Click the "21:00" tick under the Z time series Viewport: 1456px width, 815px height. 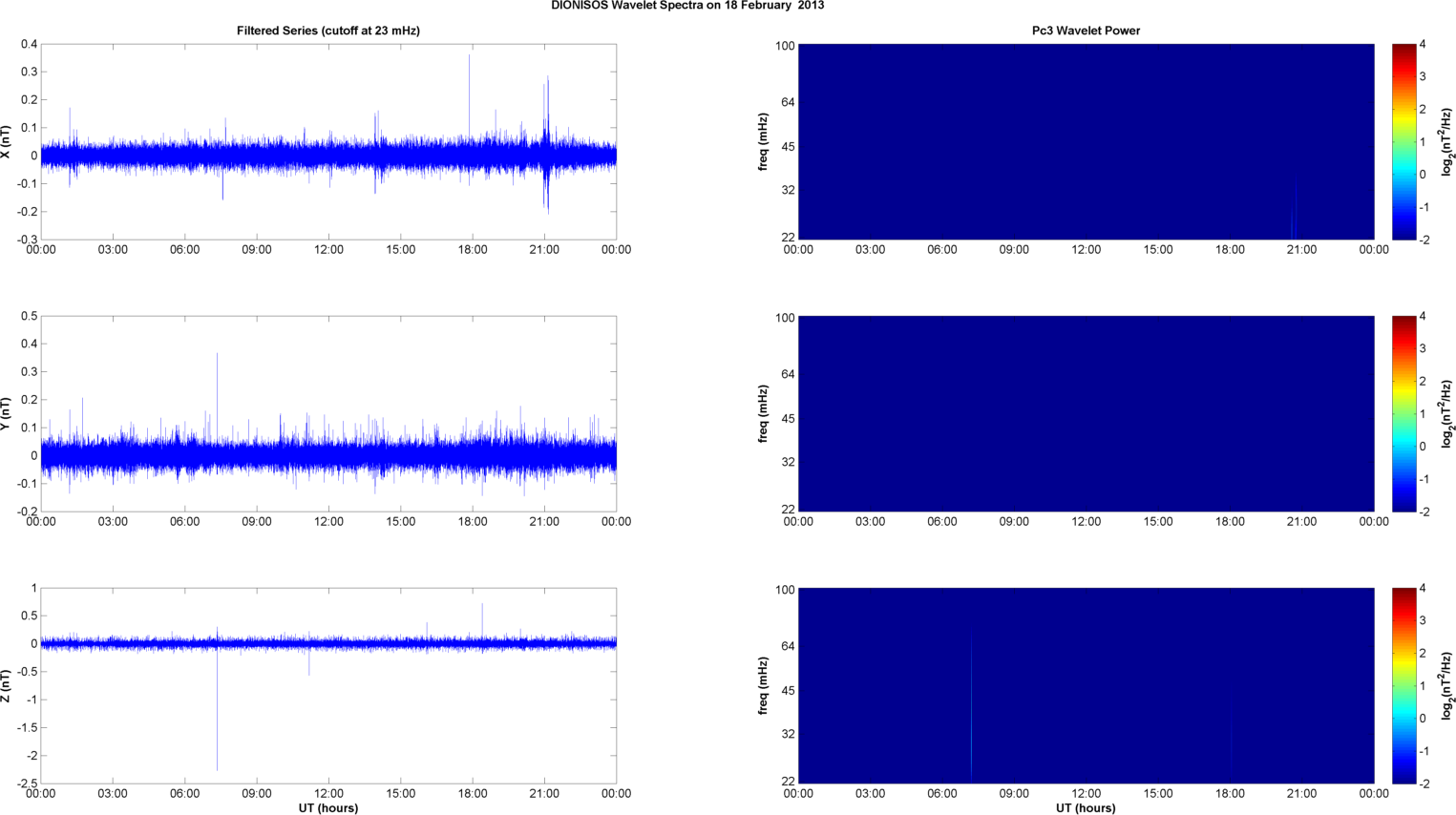click(x=544, y=794)
